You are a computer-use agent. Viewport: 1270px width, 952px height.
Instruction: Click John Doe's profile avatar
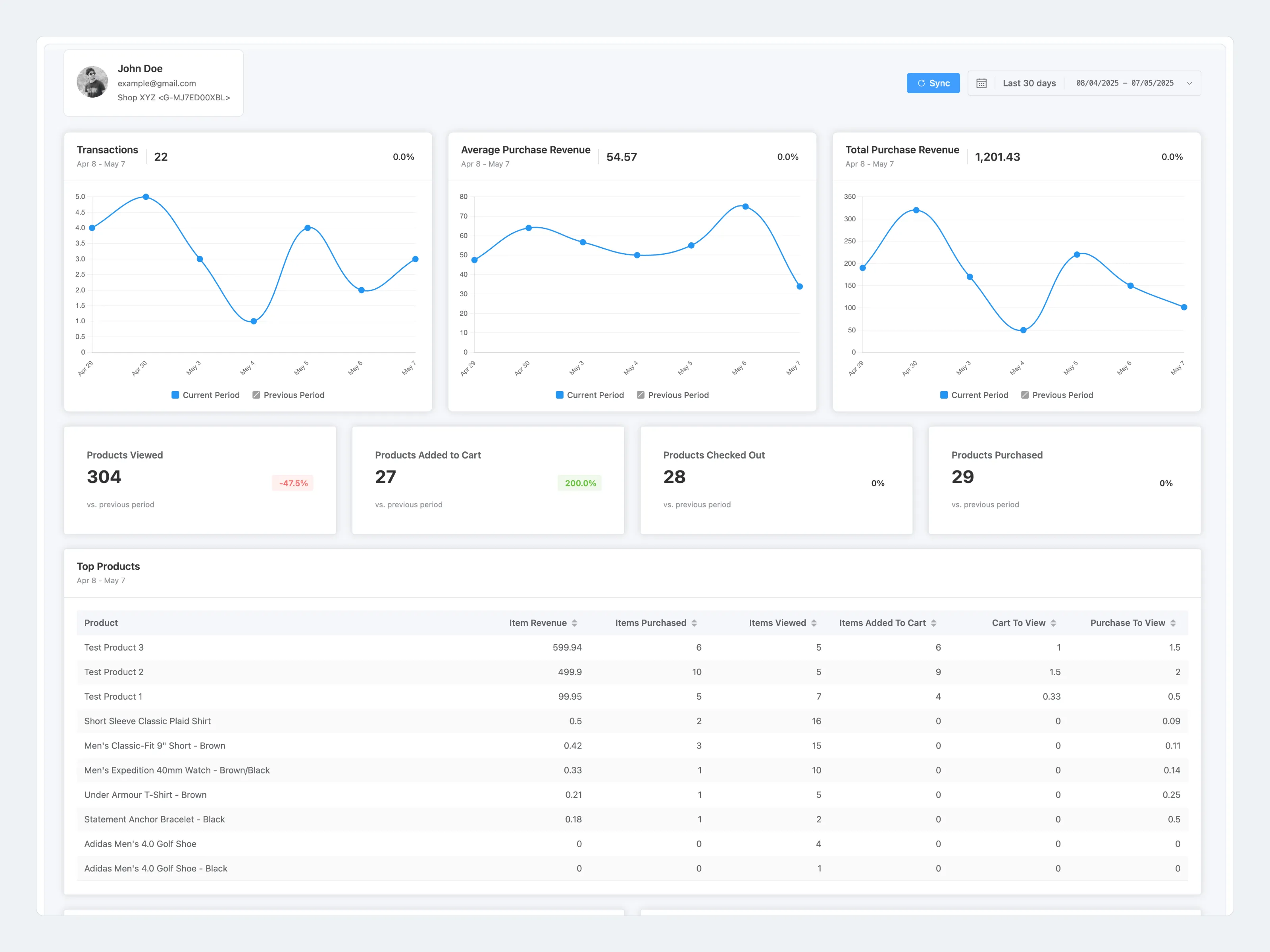[92, 82]
